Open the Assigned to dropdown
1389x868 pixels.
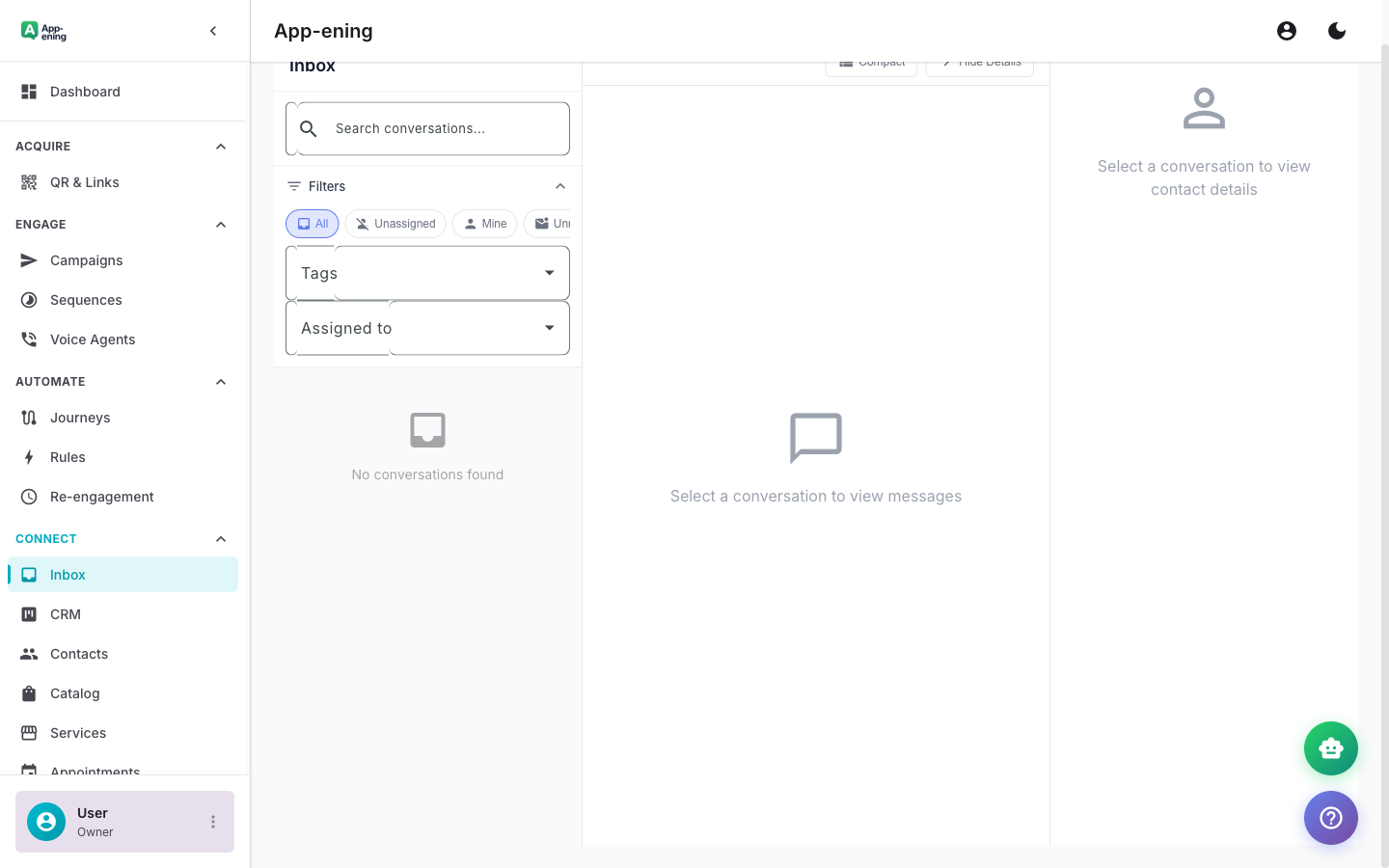[x=427, y=328]
